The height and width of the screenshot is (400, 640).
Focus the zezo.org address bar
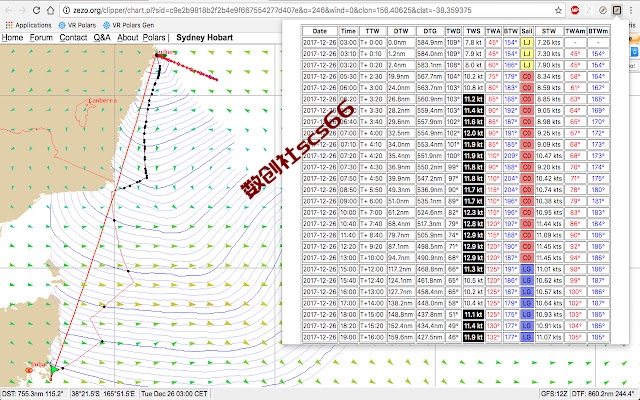click(x=310, y=11)
